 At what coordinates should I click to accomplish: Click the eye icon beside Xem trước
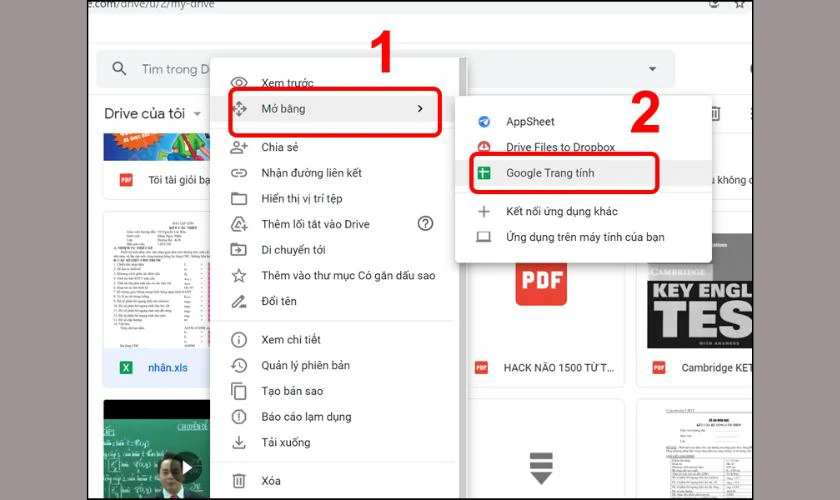pyautogui.click(x=239, y=83)
